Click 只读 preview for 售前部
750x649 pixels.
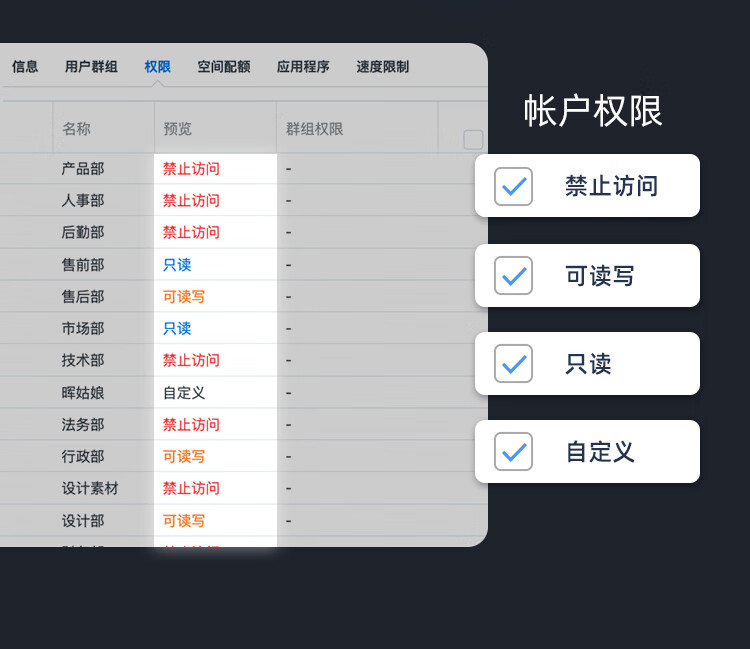[177, 265]
